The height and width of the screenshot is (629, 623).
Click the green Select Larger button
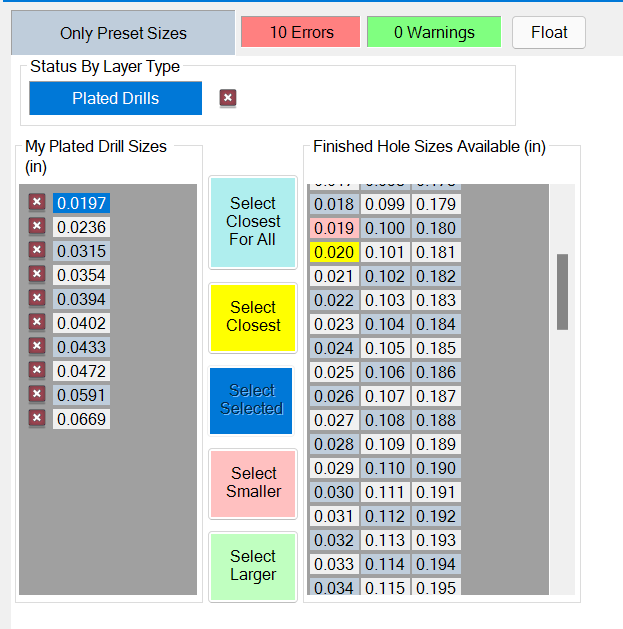click(x=253, y=566)
